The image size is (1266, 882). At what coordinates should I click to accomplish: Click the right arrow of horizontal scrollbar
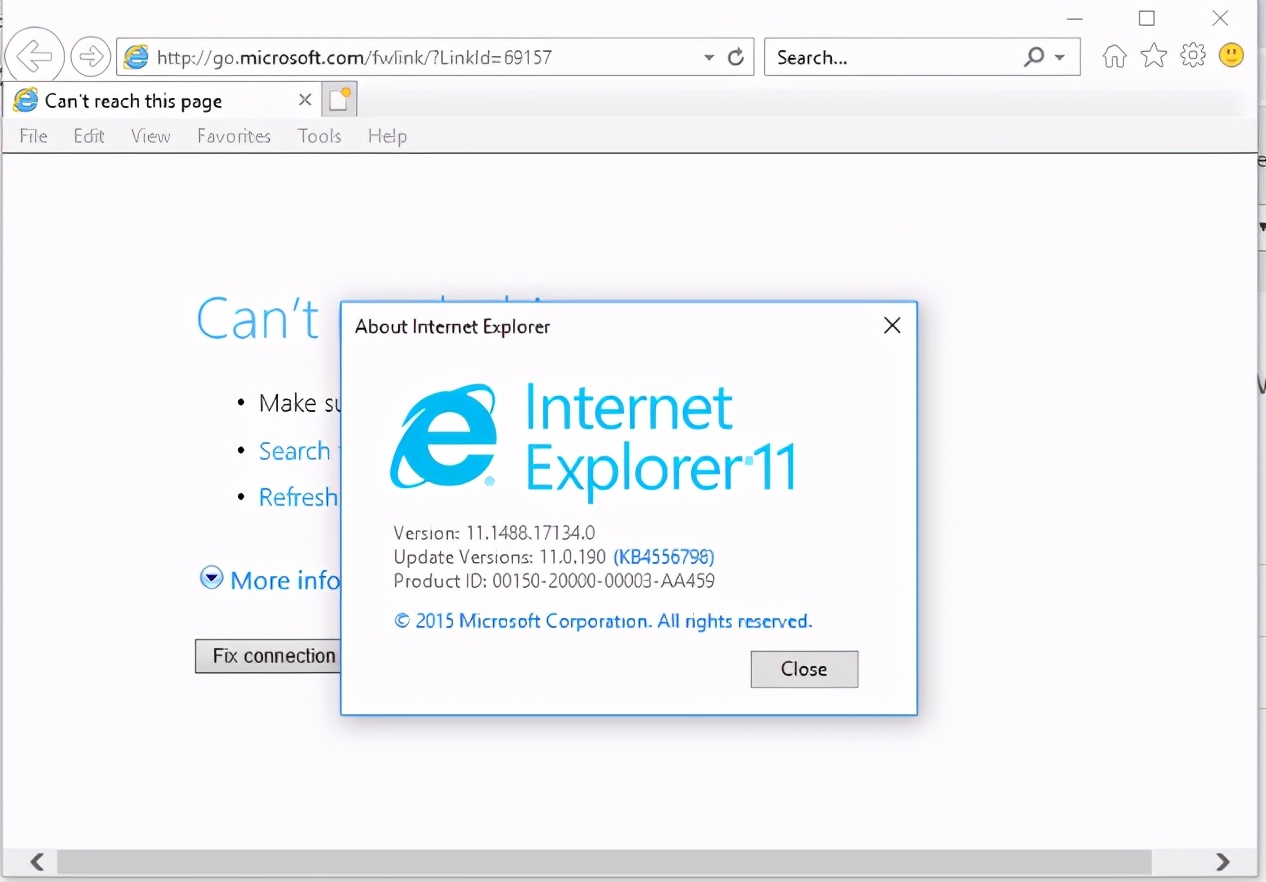pos(1222,861)
